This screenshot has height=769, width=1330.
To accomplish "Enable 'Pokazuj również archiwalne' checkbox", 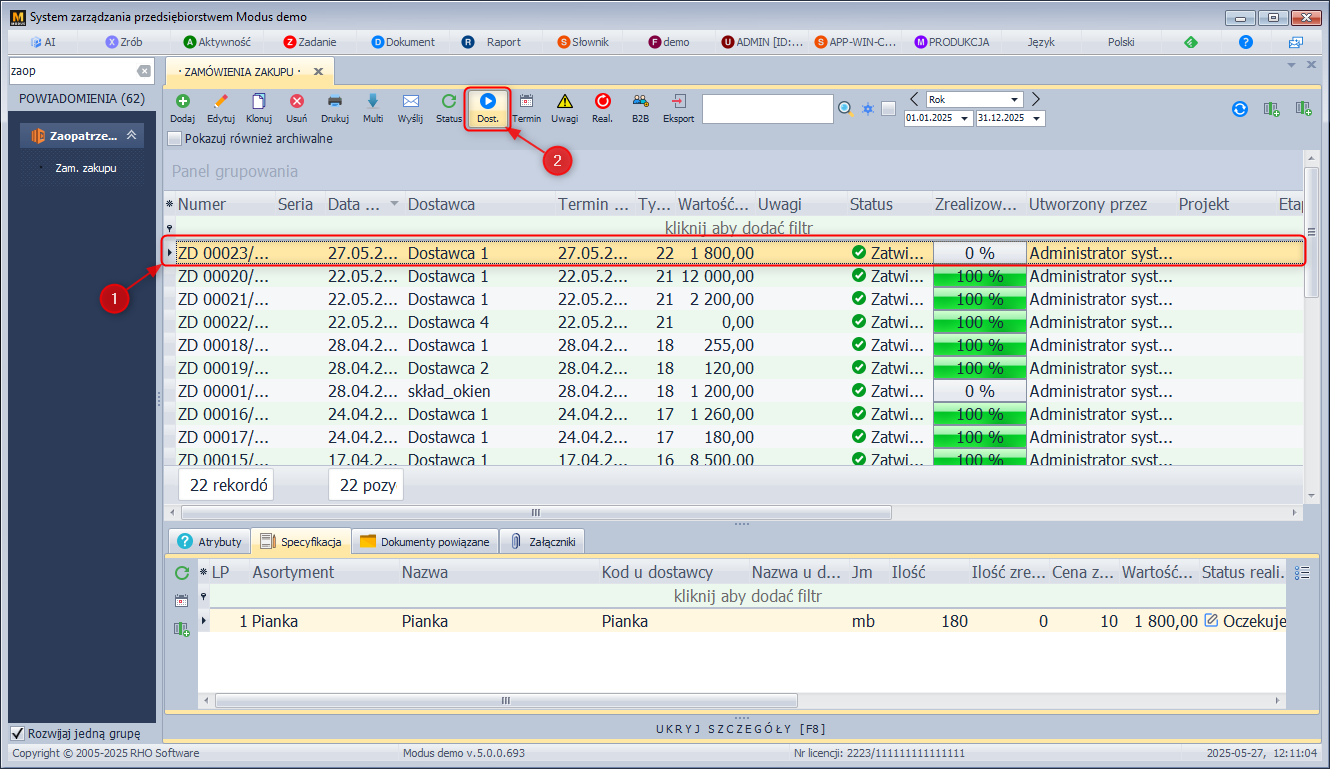I will click(175, 139).
